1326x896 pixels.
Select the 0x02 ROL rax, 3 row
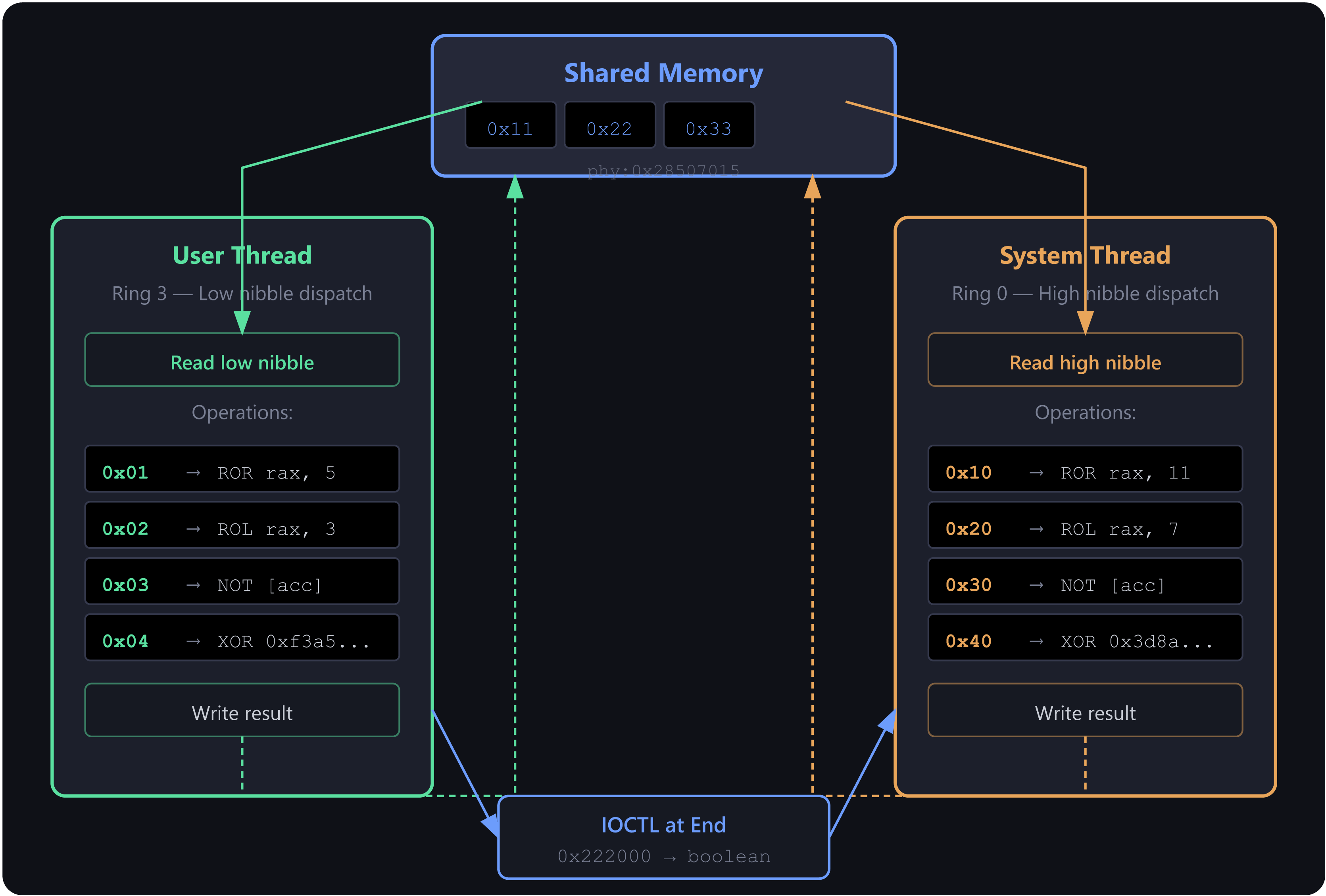(x=242, y=525)
